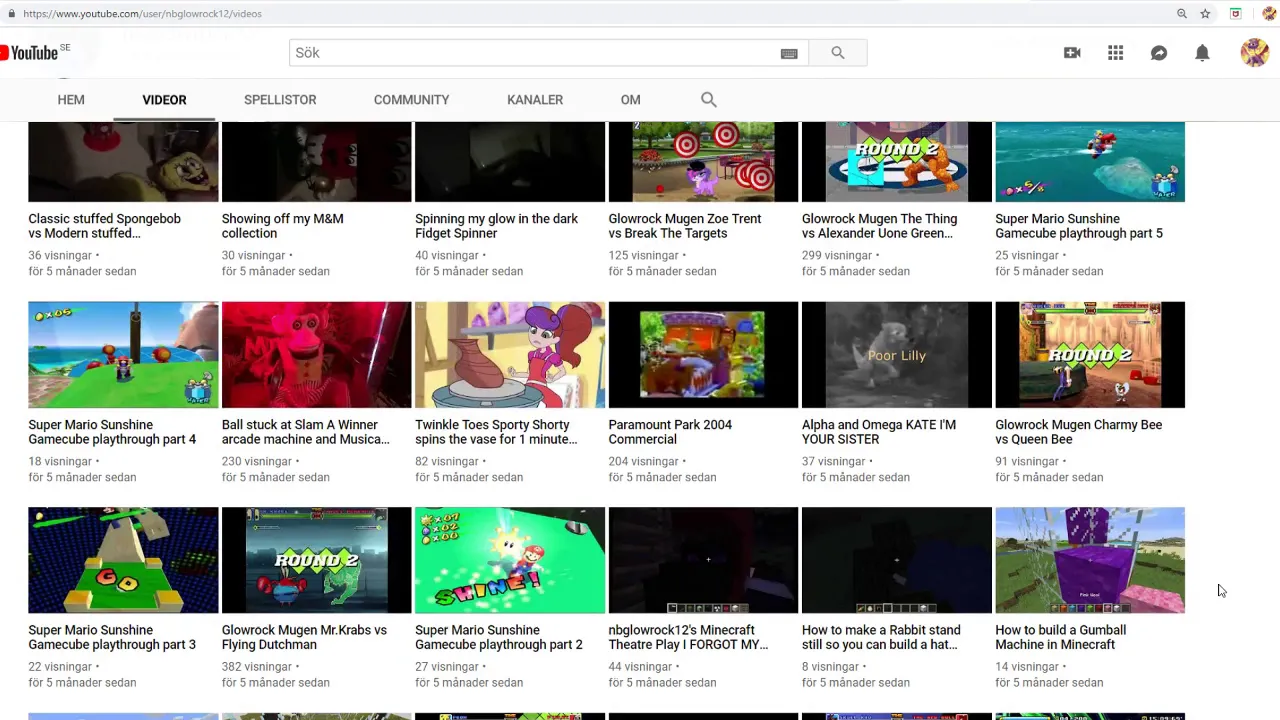Open Super Mario Sunshine part 3 title
Viewport: 1280px width, 720px height.
112,637
